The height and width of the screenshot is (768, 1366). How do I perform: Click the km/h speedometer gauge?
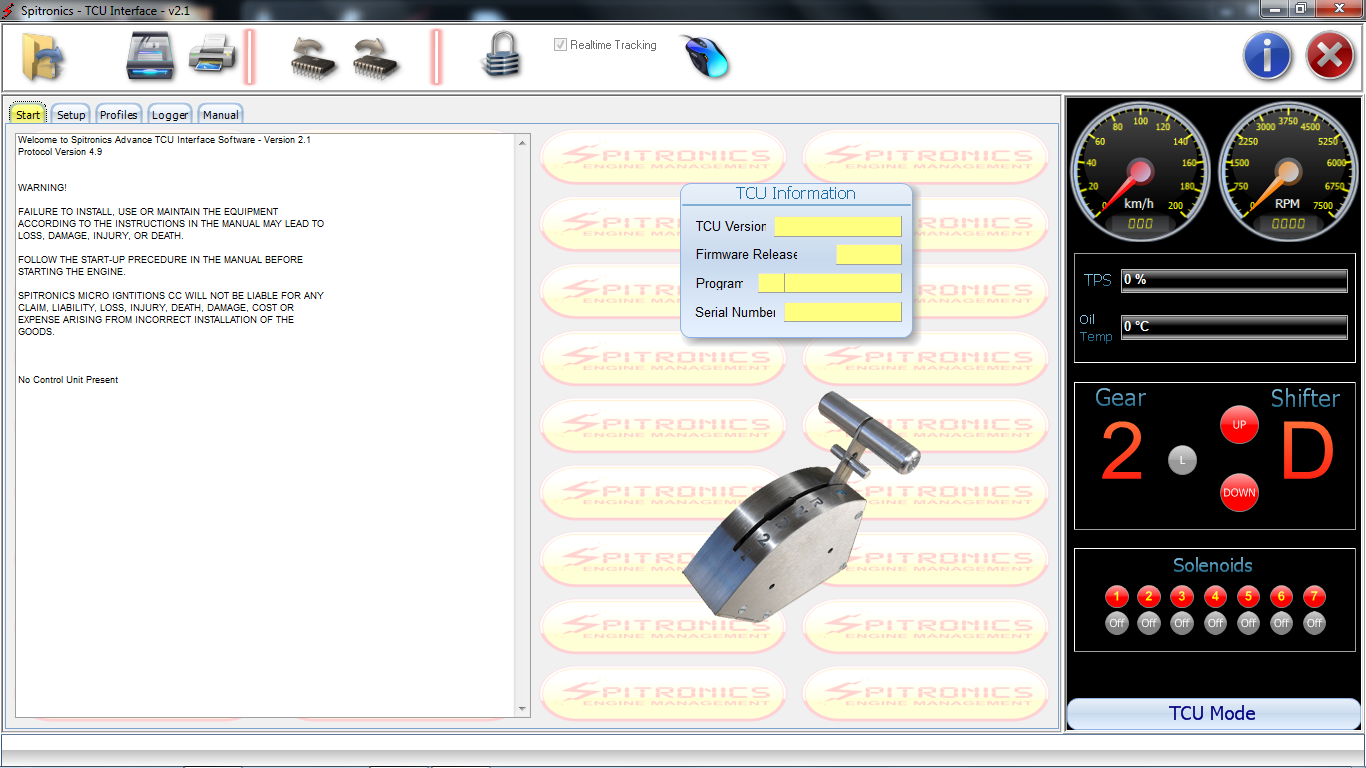pyautogui.click(x=1139, y=171)
